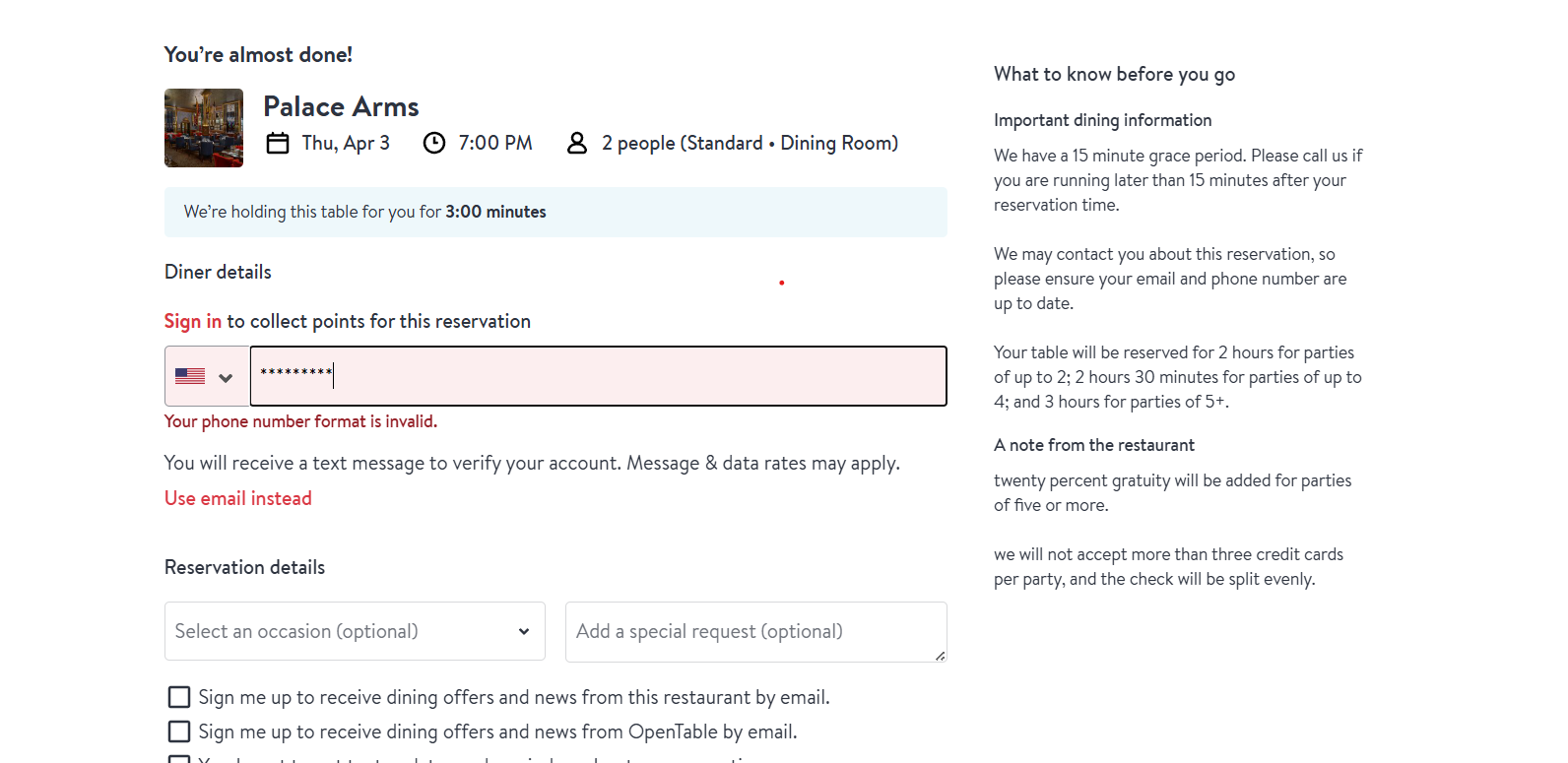Click the Sign in link

[193, 321]
